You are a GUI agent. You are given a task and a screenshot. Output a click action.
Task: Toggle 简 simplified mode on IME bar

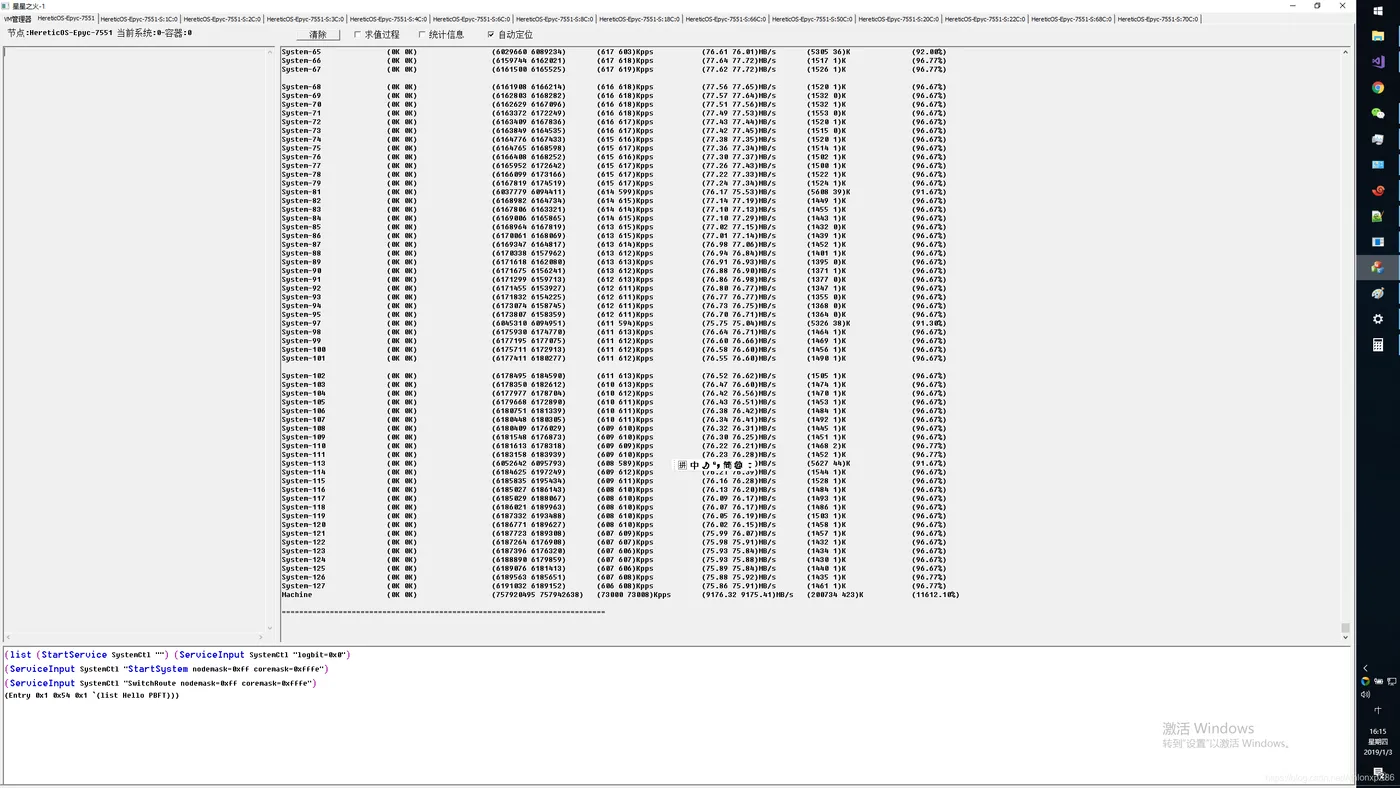727,465
